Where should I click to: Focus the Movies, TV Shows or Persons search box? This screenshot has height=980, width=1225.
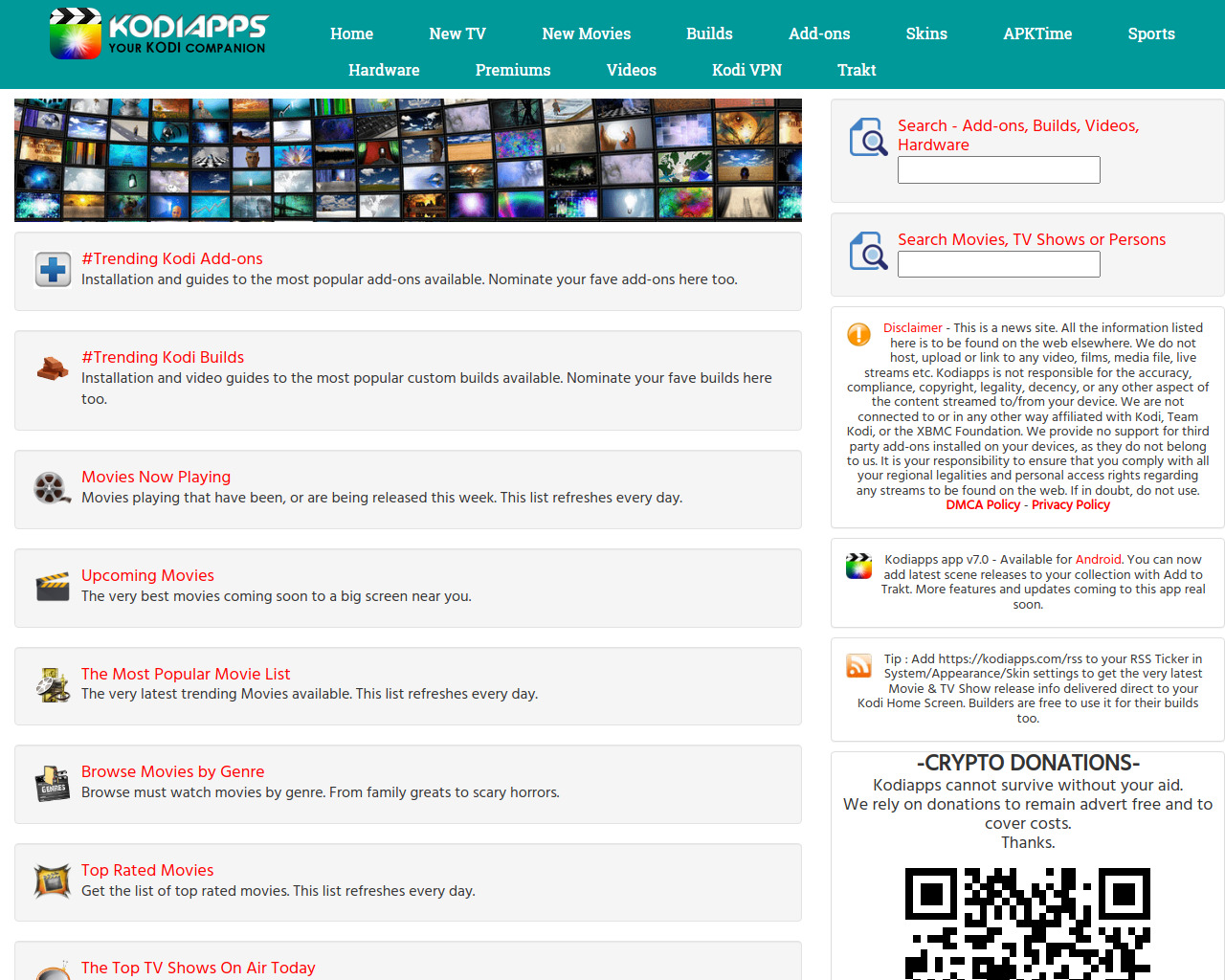[998, 265]
